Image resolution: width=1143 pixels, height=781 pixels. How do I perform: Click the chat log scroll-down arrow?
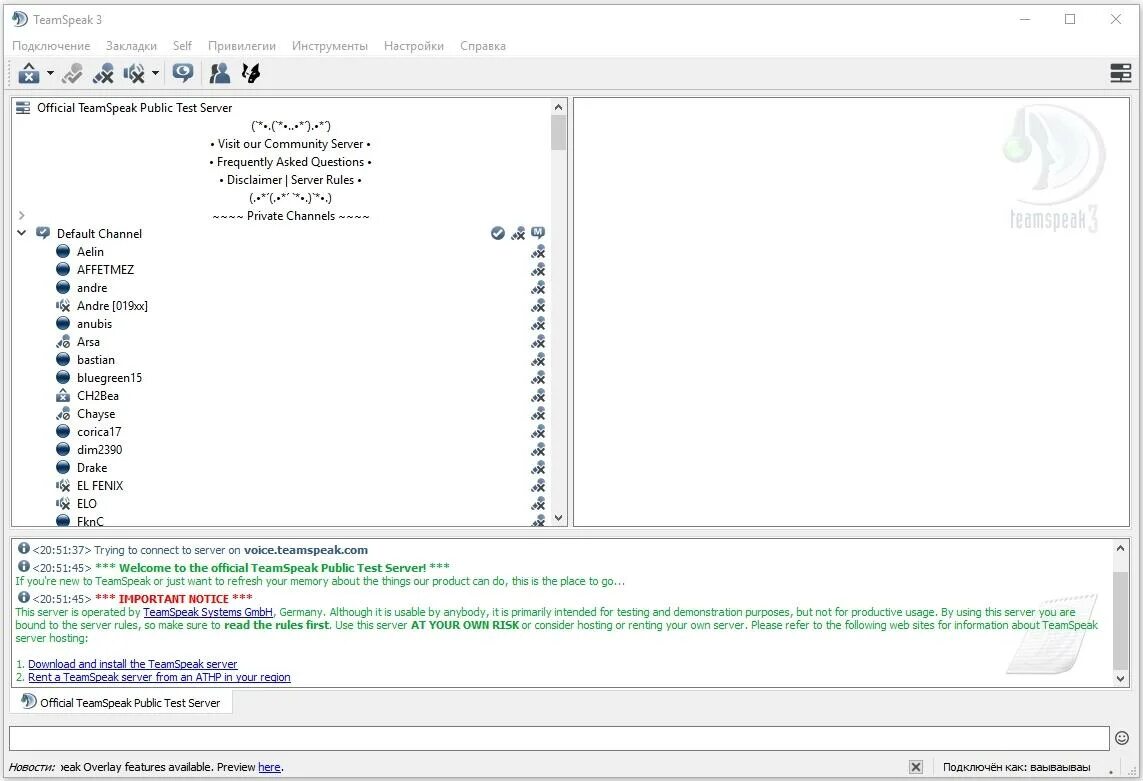point(1120,678)
